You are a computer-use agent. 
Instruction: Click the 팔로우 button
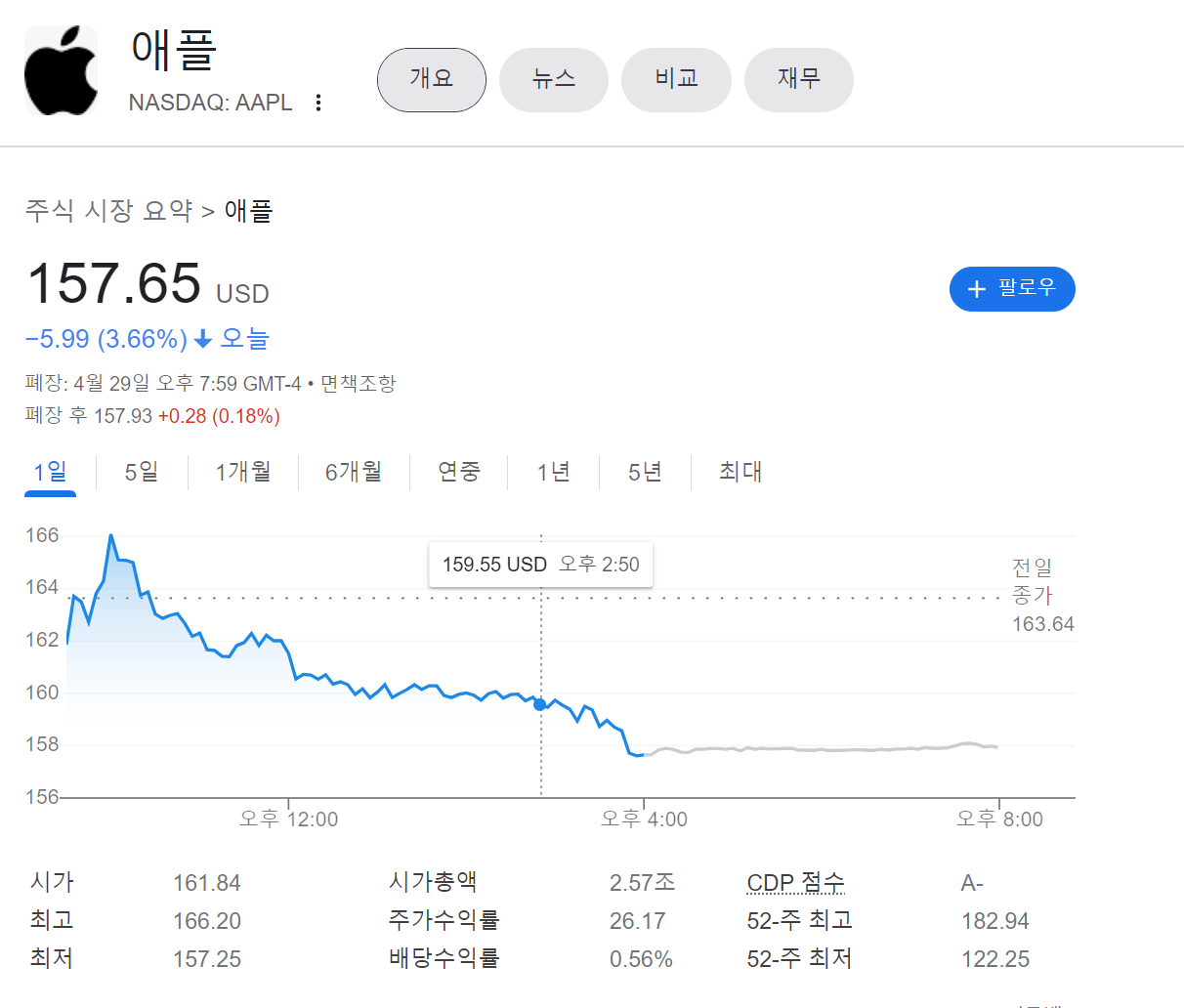pos(1012,289)
